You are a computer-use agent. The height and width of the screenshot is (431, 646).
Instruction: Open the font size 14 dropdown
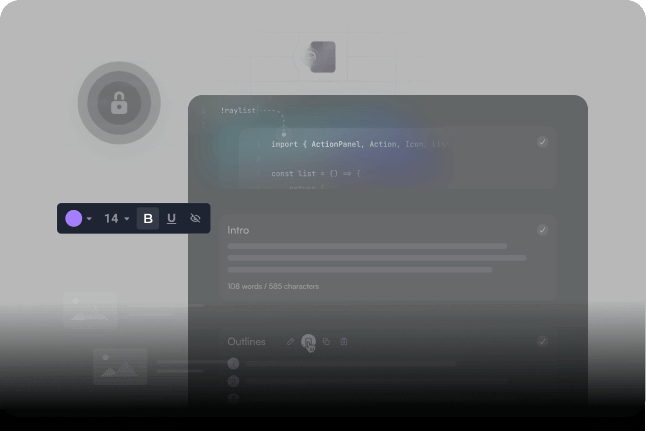tap(117, 218)
